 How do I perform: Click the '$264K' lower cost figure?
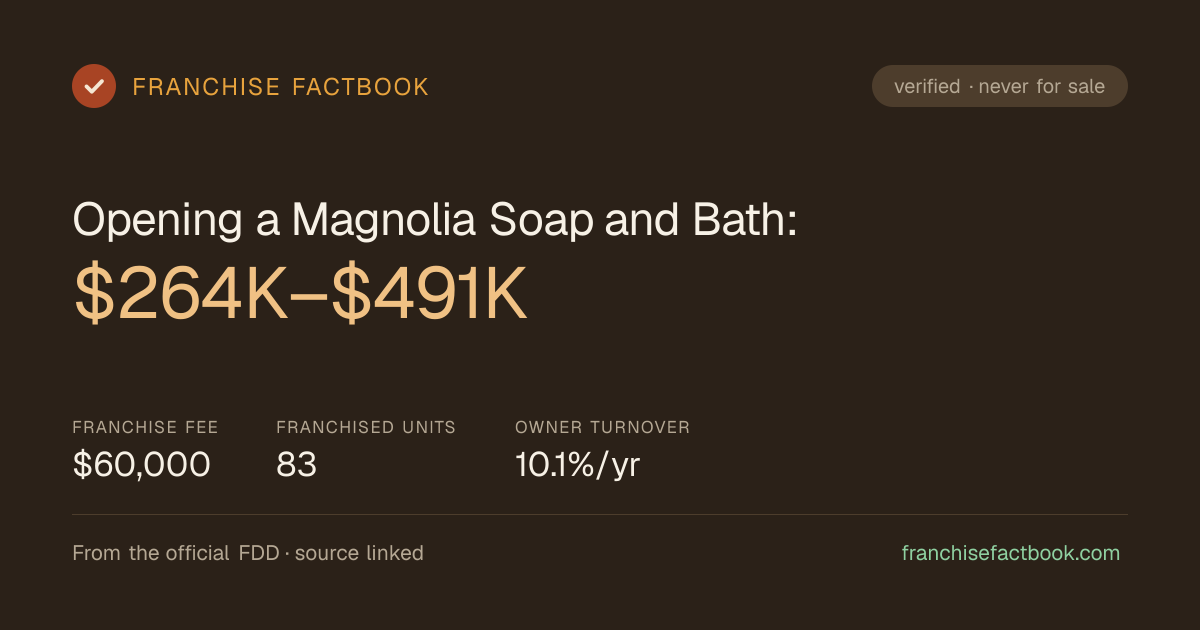[x=180, y=295]
